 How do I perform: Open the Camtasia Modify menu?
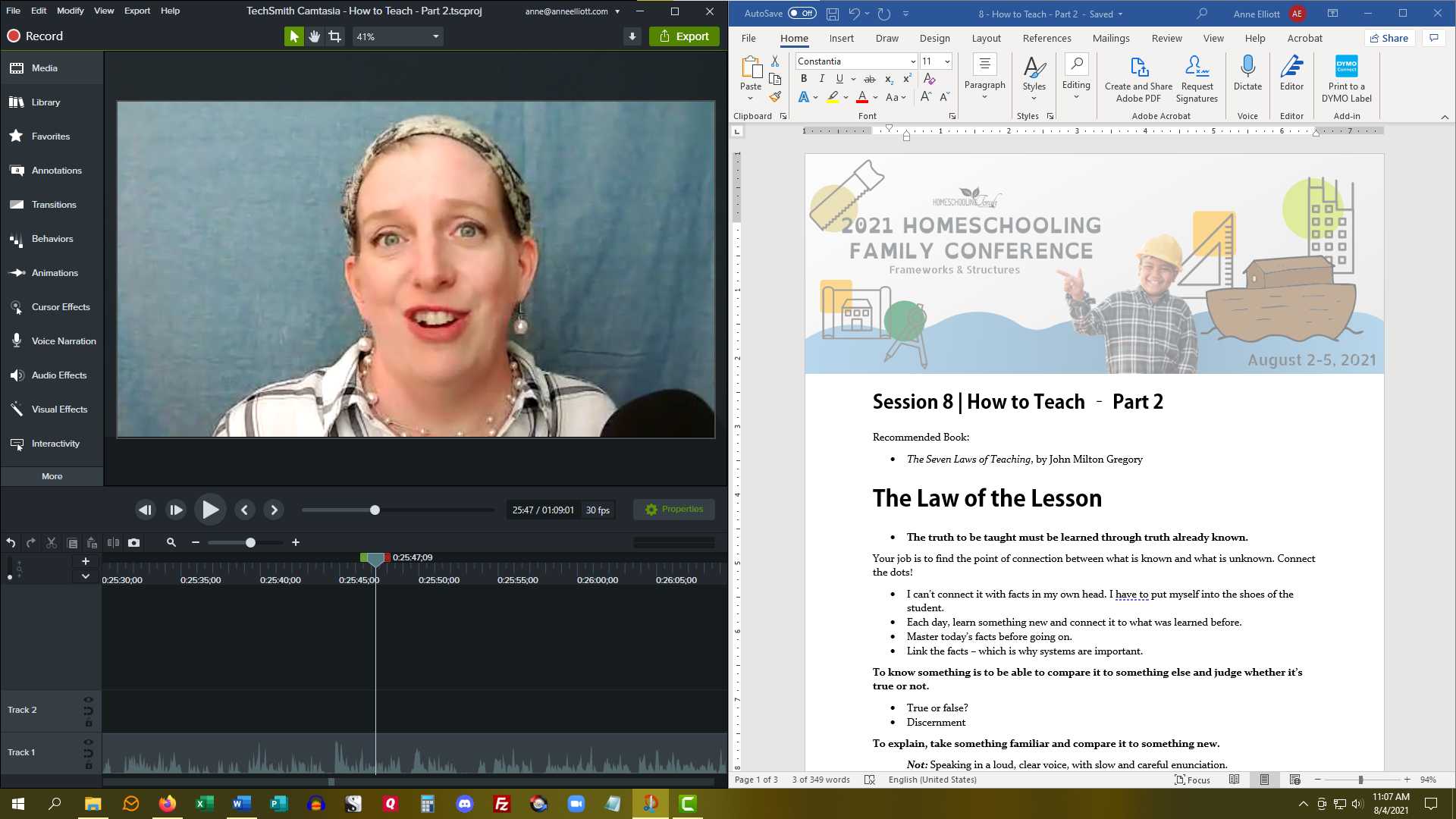pos(70,11)
